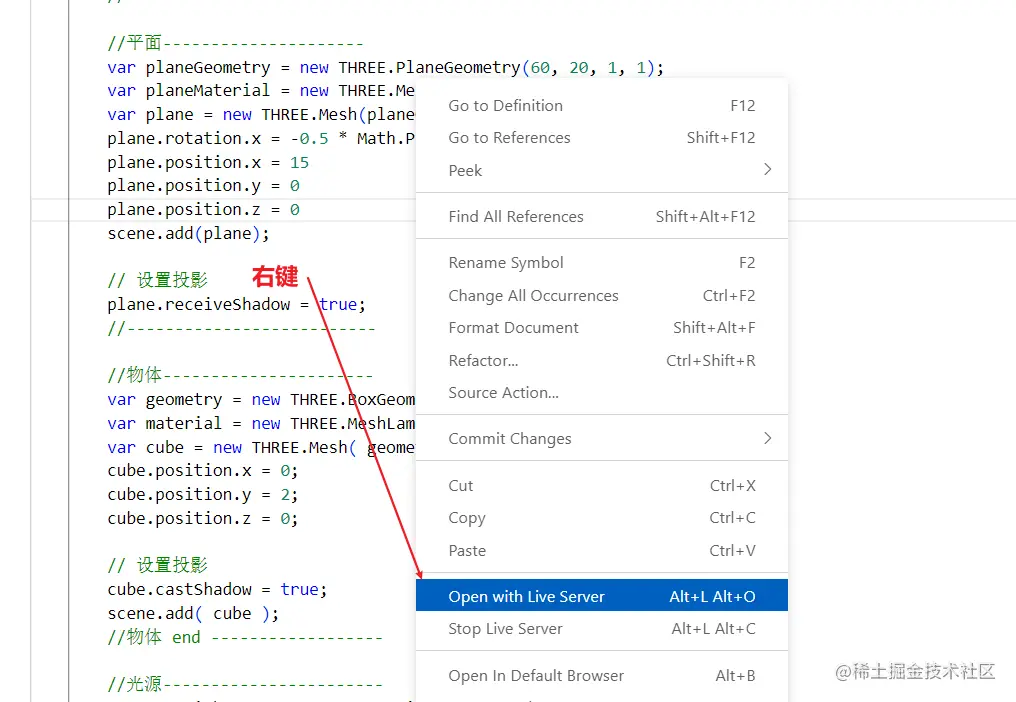Click 'plane.rotation.x = -0.5' line
1016x702 pixels.
click(x=261, y=139)
